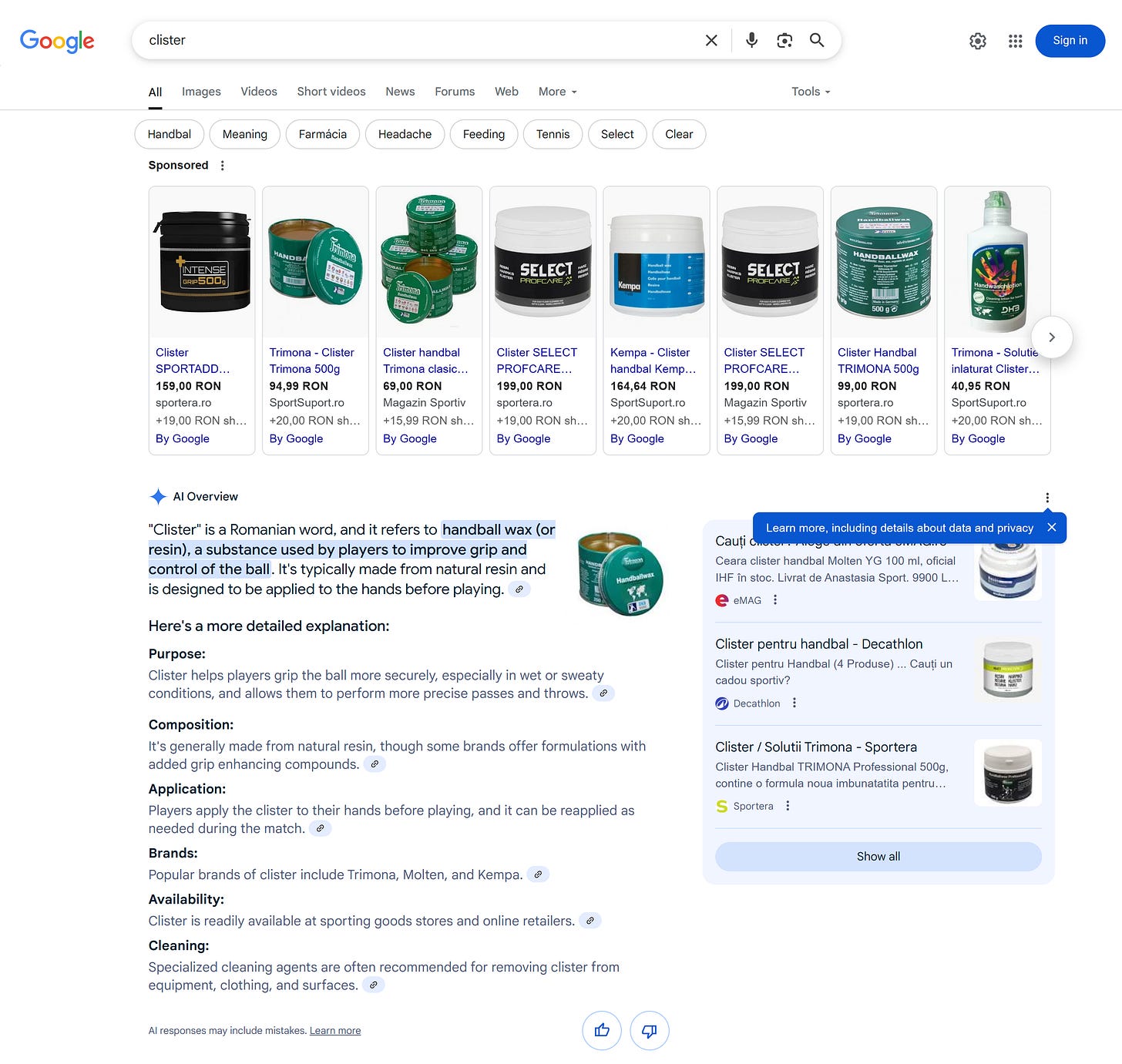Viewport: 1122px width, 1064px height.
Task: Open Clister Handbal TRIMONA 500g product link
Action: [x=878, y=361]
